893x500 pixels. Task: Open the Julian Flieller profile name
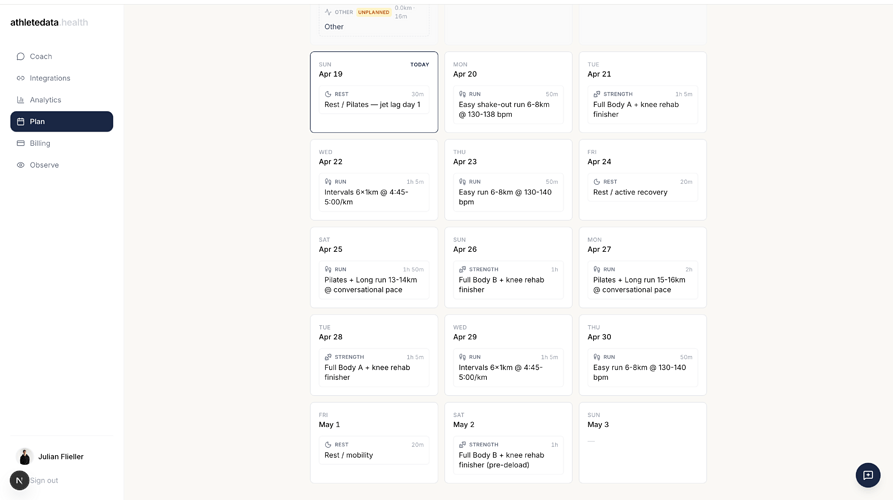click(61, 456)
